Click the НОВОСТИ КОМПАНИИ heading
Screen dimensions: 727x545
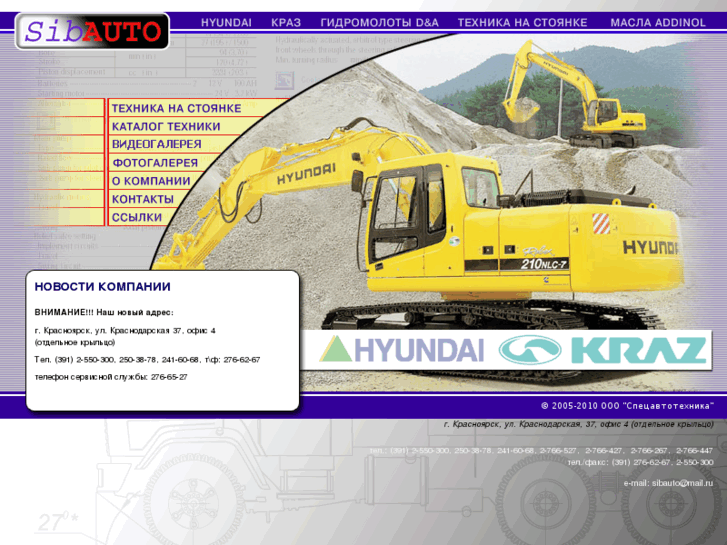click(x=102, y=287)
